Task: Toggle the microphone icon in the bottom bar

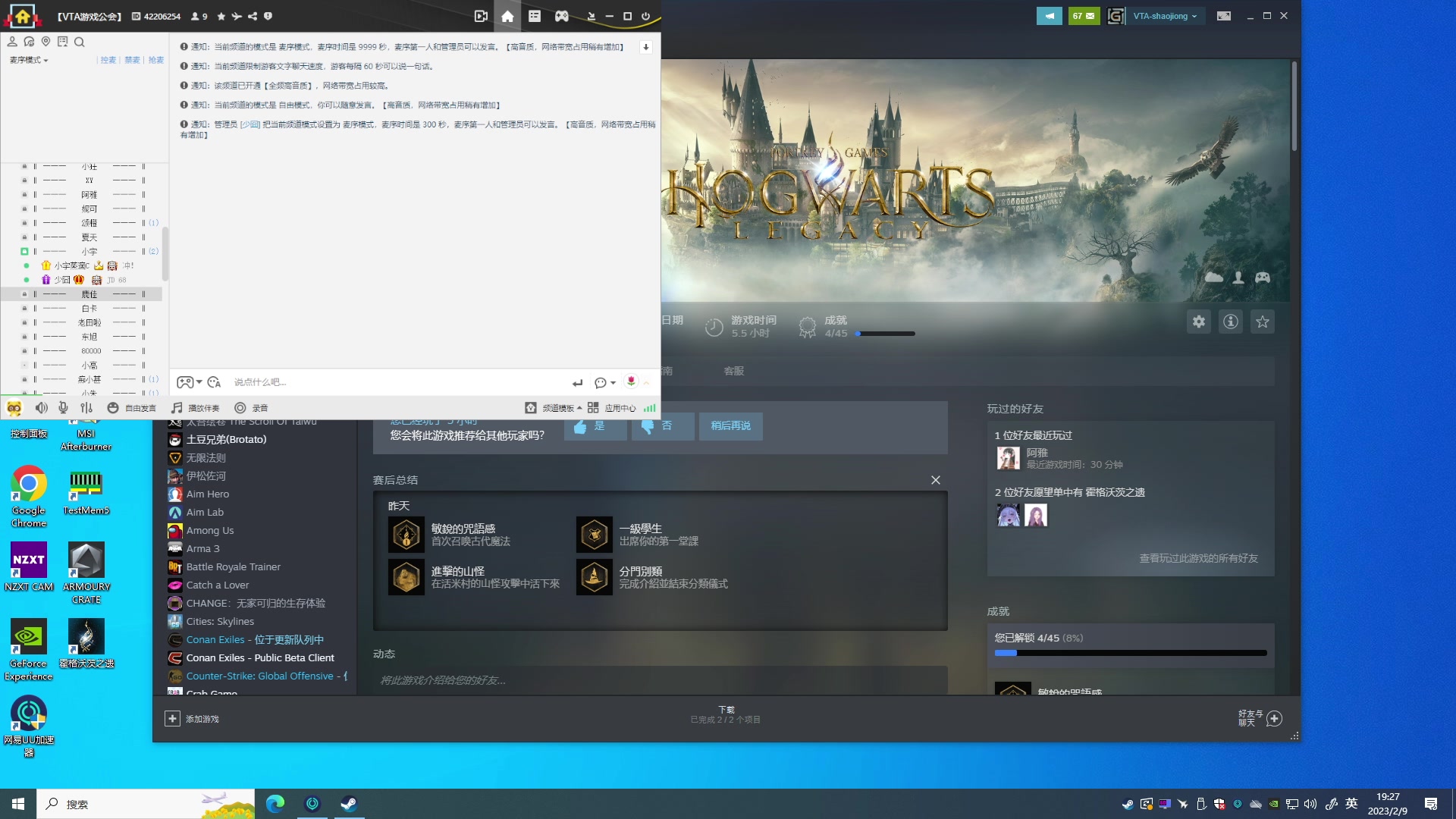Action: point(63,408)
